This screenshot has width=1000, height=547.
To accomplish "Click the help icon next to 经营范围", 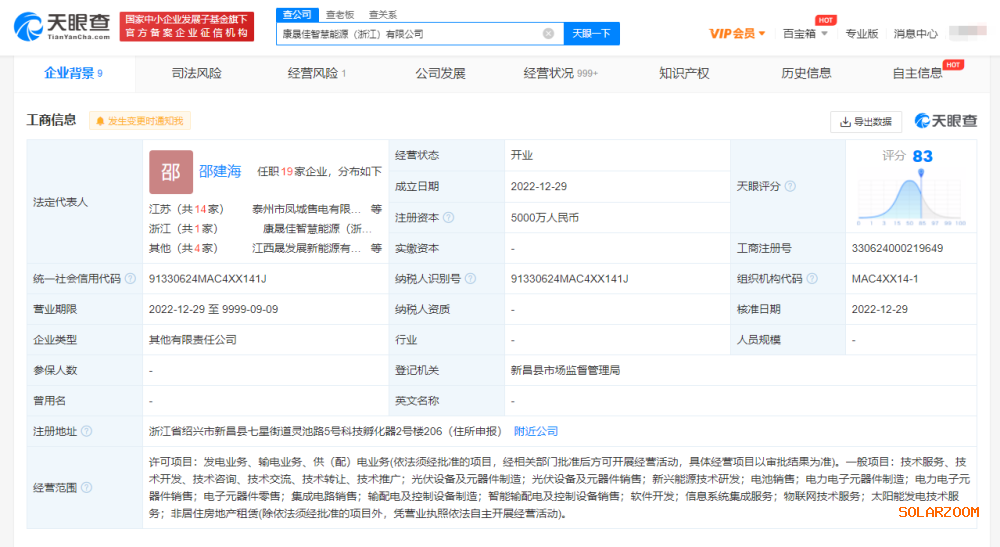I will click(86, 488).
